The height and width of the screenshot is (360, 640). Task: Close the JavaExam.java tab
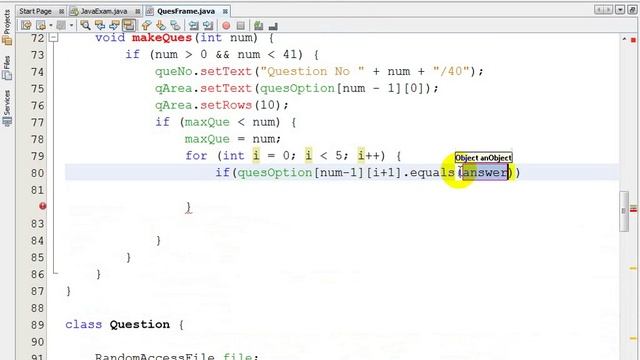coord(138,11)
